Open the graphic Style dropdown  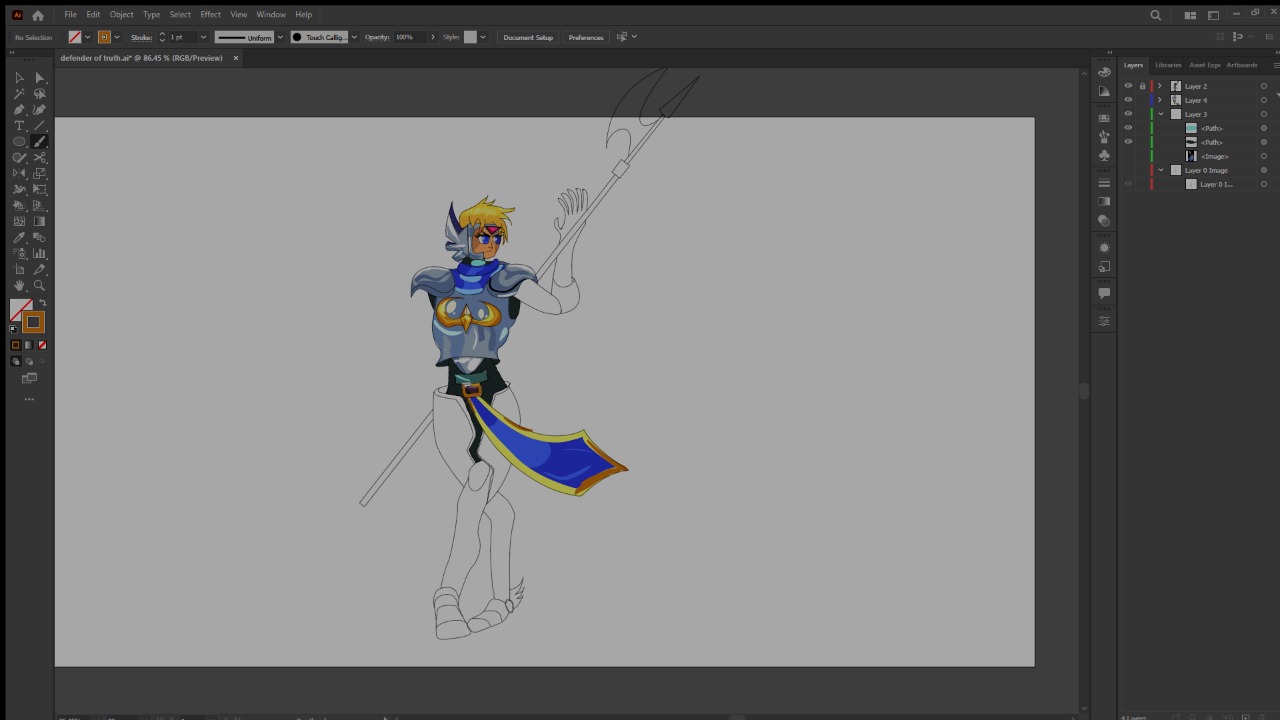pos(483,37)
